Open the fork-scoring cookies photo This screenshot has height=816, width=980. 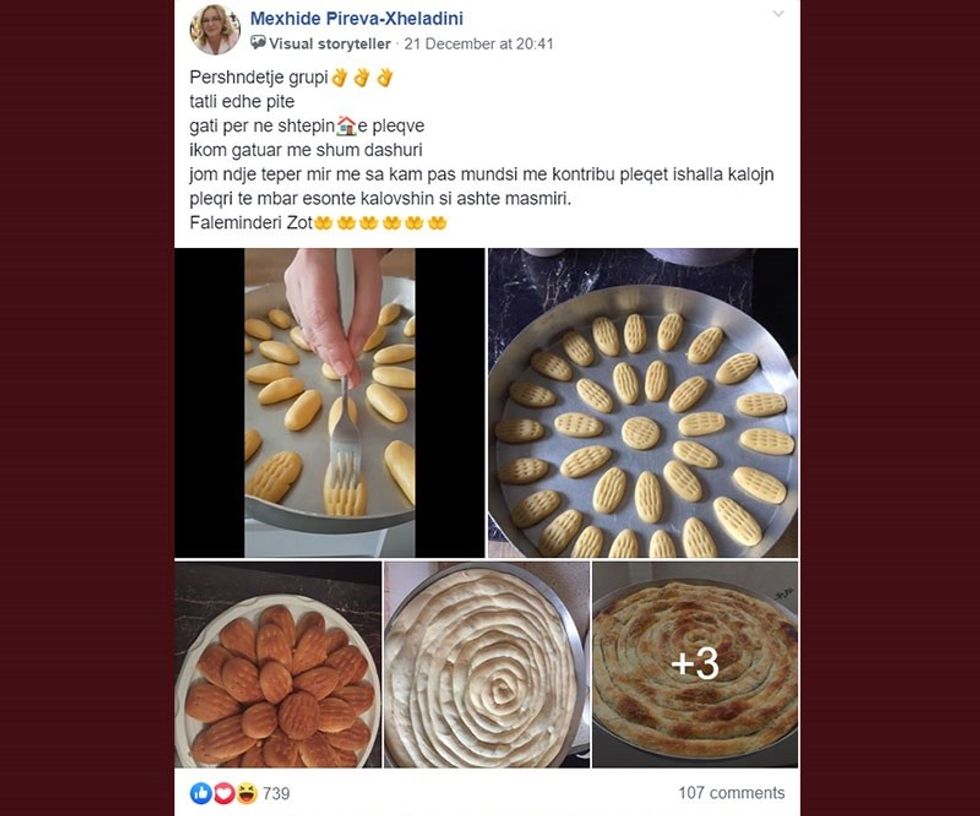(x=328, y=405)
